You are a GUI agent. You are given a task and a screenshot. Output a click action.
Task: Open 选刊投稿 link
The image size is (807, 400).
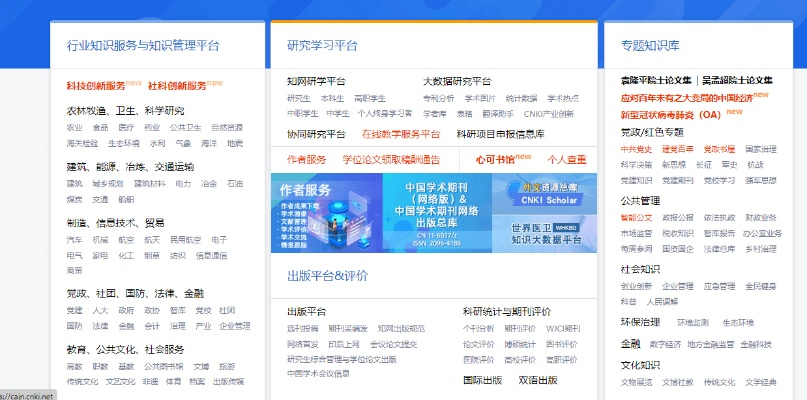303,328
